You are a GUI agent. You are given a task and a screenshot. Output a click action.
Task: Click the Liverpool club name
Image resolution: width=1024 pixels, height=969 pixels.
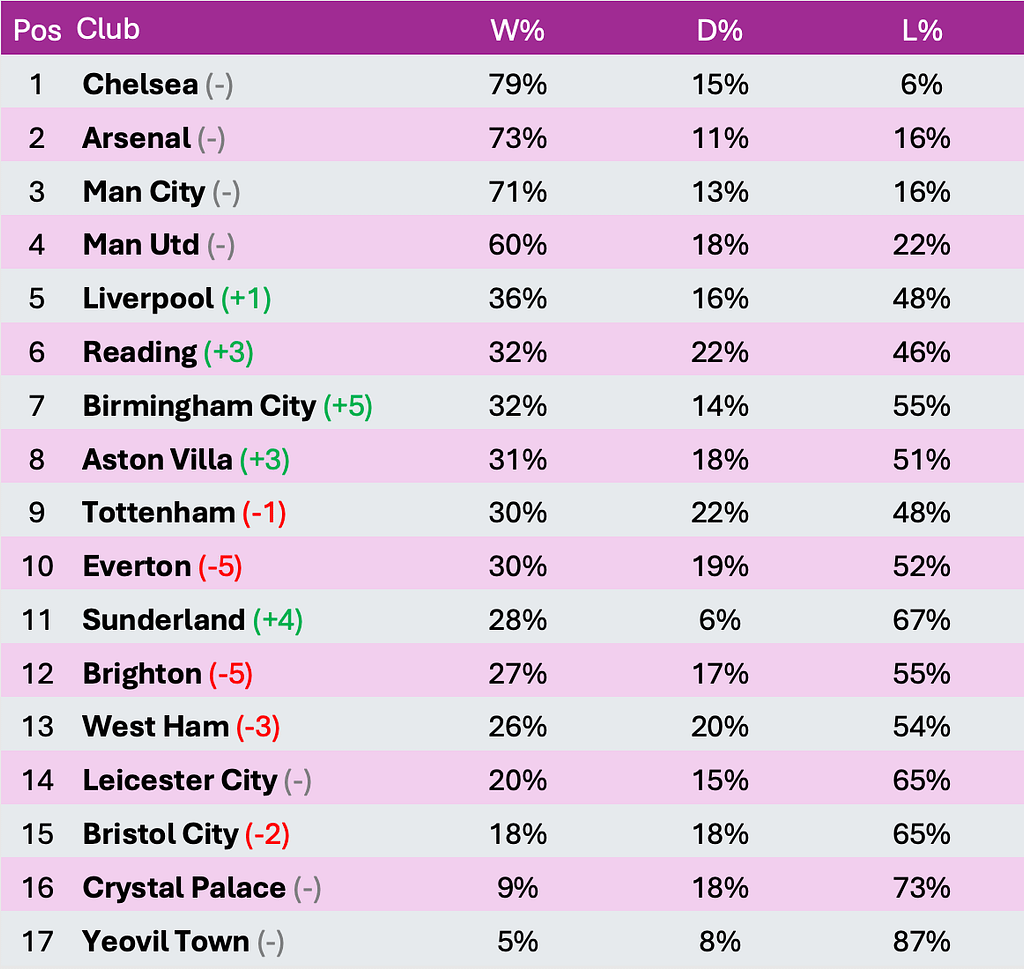[x=148, y=299]
